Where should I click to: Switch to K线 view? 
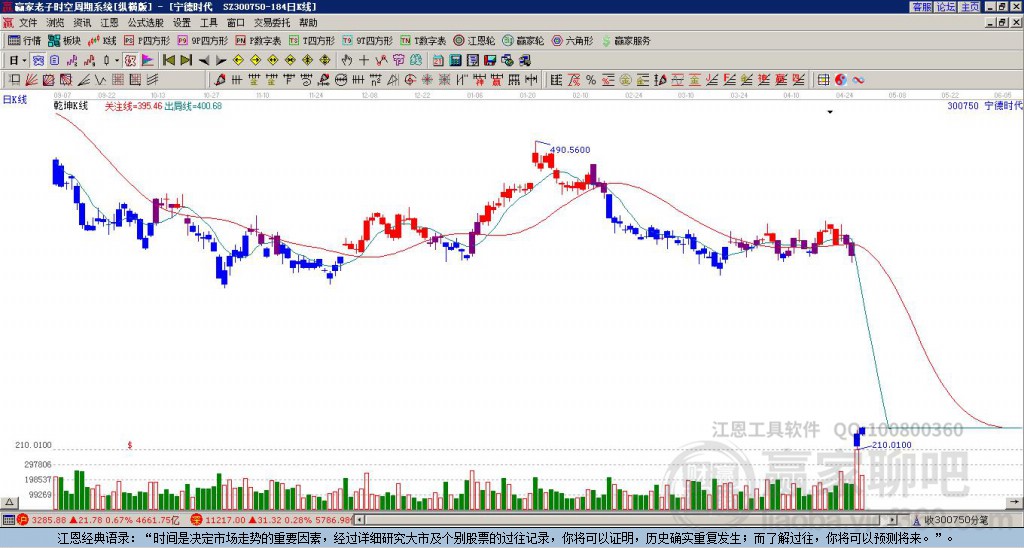coord(102,40)
